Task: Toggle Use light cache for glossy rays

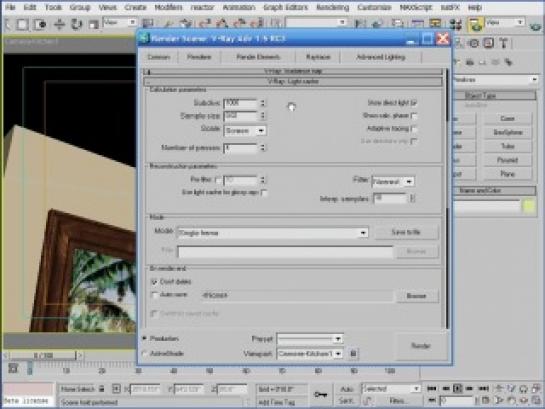Action: [264, 192]
